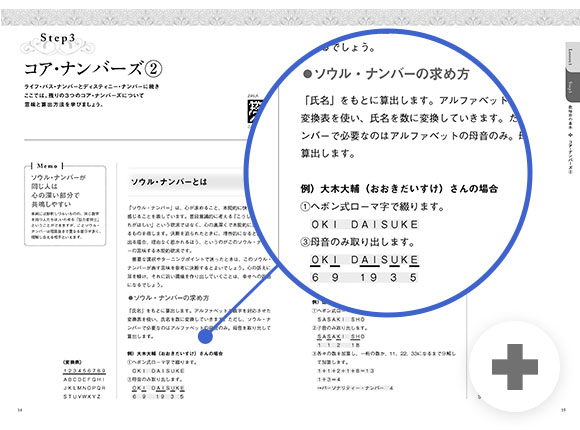The image size is (580, 430).
Task: Click the decorative lace banner at top
Action: (290, 18)
